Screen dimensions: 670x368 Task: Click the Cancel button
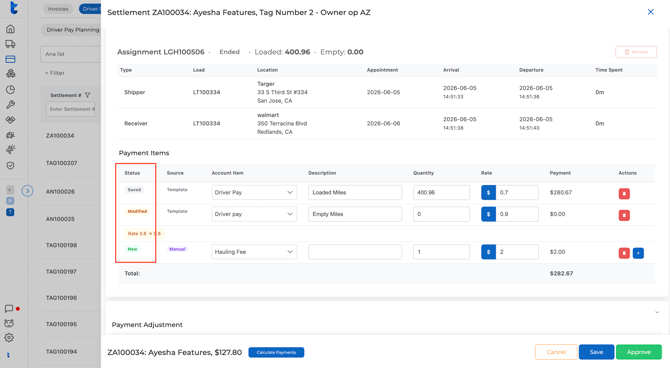(556, 352)
